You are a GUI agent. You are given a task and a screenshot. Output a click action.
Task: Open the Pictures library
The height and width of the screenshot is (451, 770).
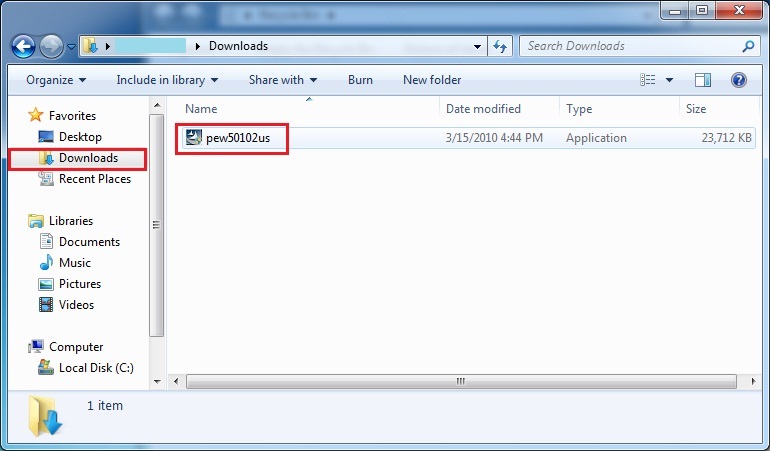pos(79,284)
